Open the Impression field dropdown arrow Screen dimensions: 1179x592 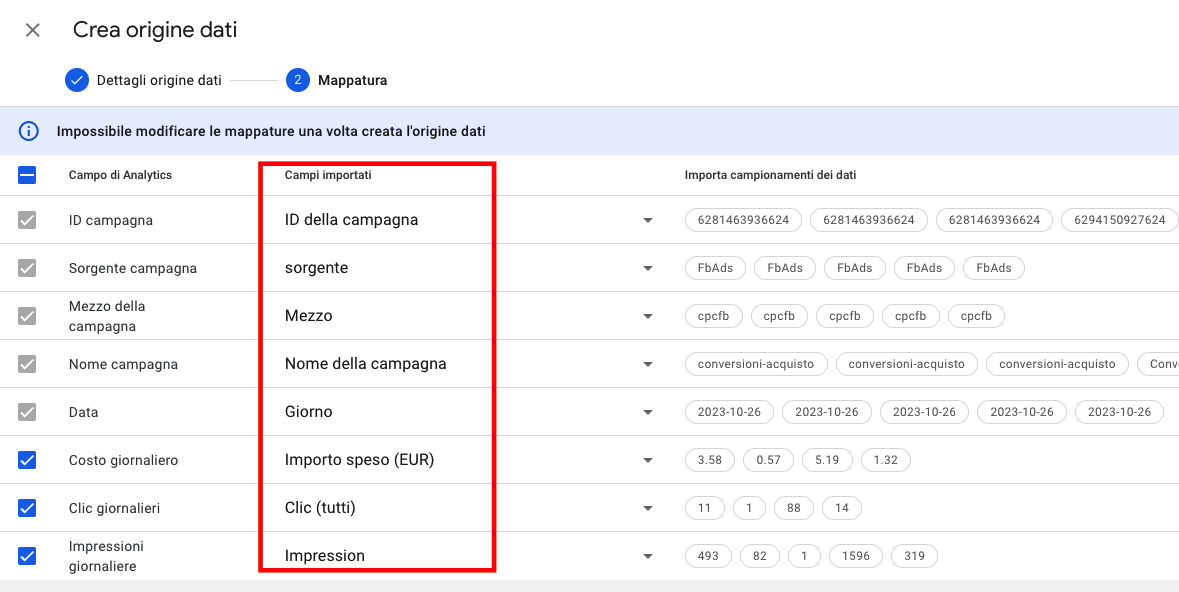click(x=647, y=557)
